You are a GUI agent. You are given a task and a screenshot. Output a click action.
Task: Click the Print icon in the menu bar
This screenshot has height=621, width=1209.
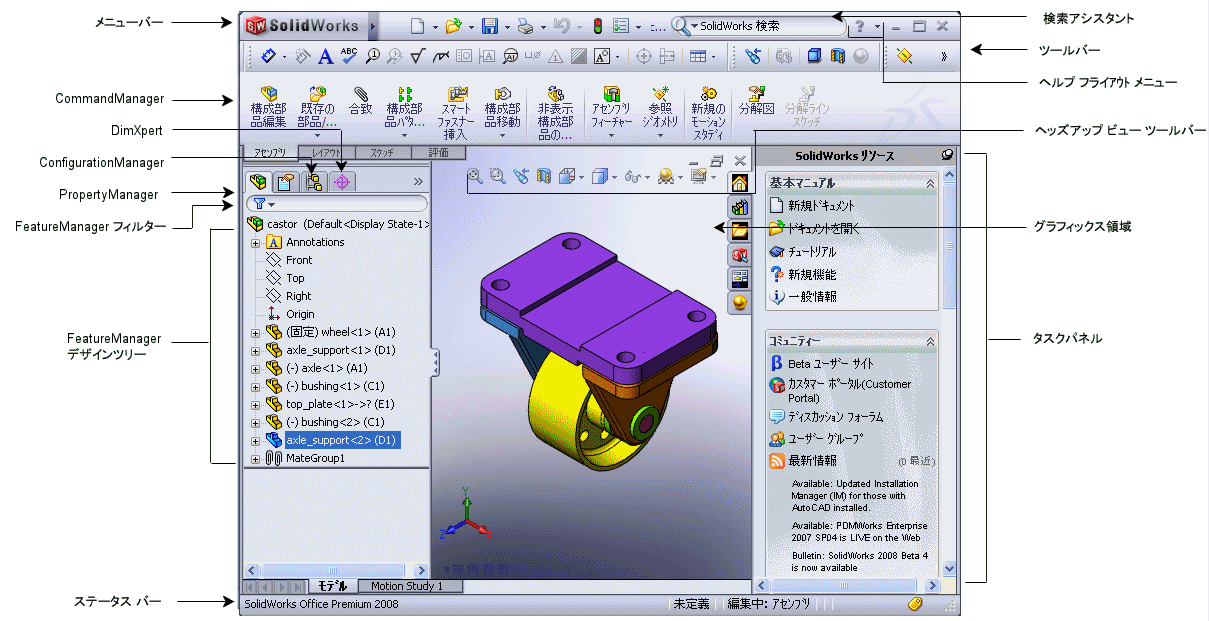coord(525,26)
